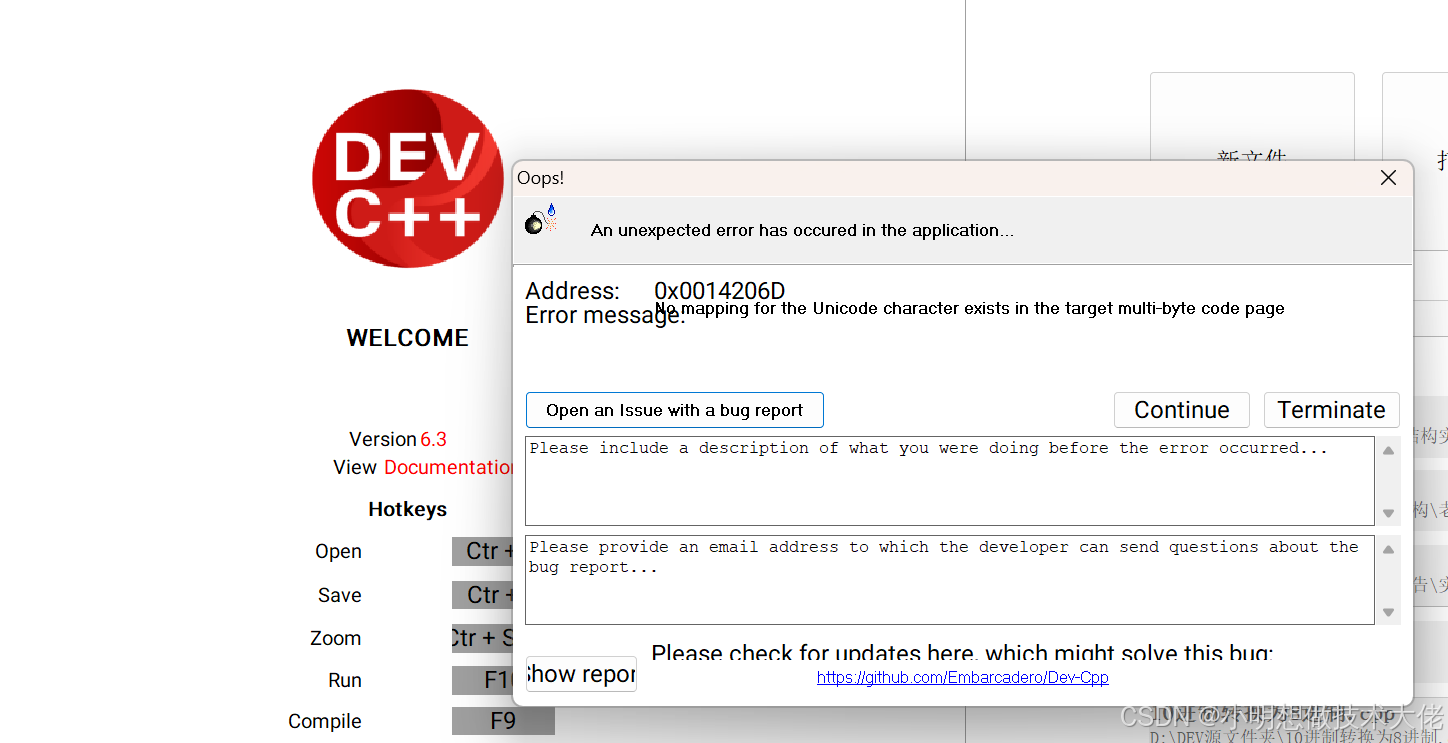Click the description box scroll-up arrow
The width and height of the screenshot is (1448, 743).
click(x=1388, y=450)
